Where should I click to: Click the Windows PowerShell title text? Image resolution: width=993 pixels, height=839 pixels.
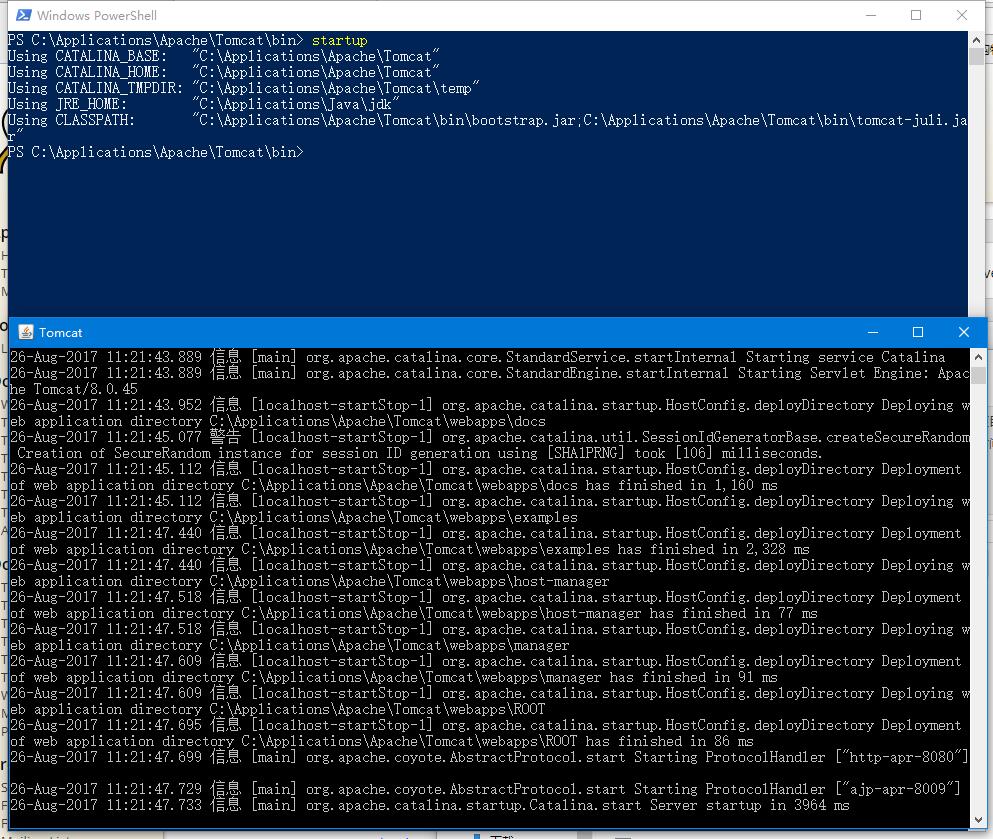point(97,15)
